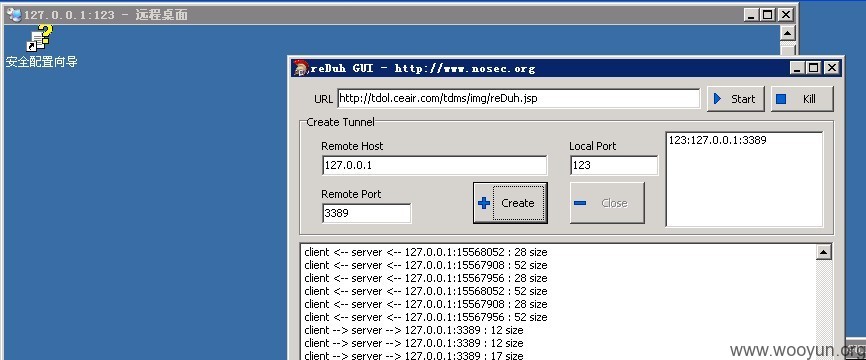Click the Remote Port label
Viewport: 866px width, 360px height.
coord(351,194)
